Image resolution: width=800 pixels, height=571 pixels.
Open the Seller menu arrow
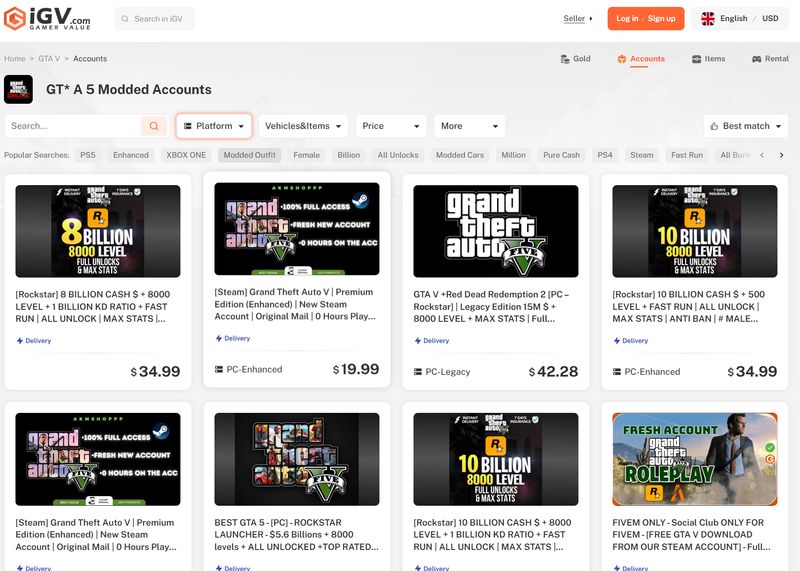591,19
